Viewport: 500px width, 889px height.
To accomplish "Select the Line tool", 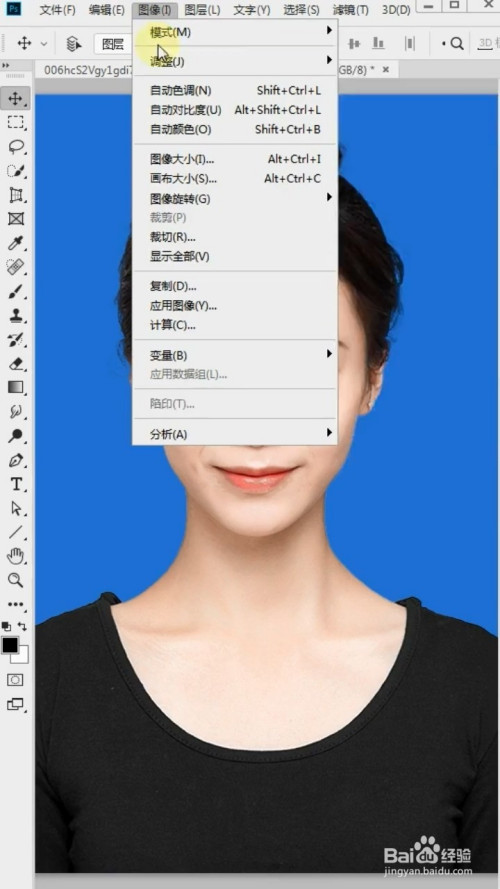I will coord(15,532).
